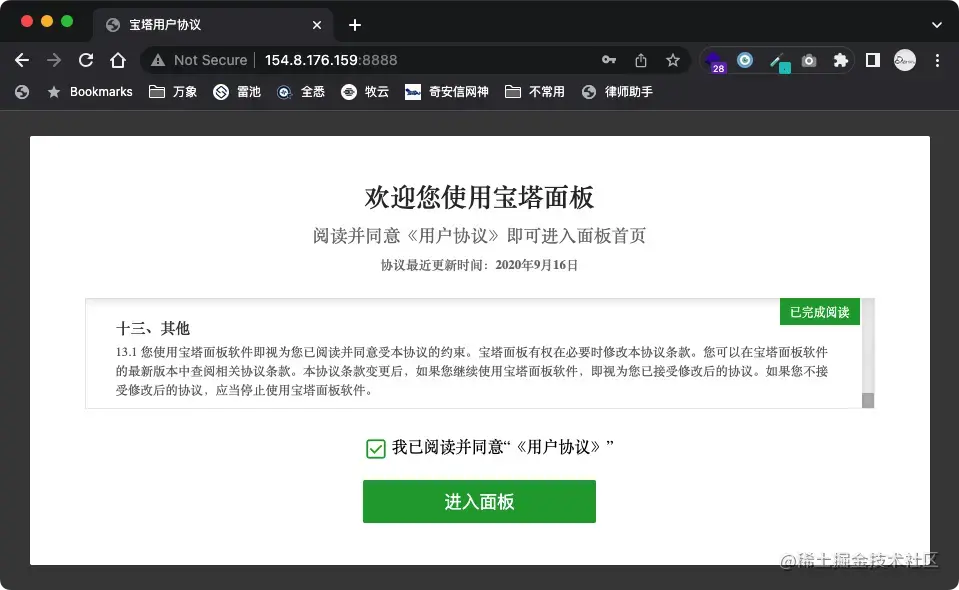959x590 pixels.
Task: Open the 不常用 bookmark folder
Action: [535, 92]
